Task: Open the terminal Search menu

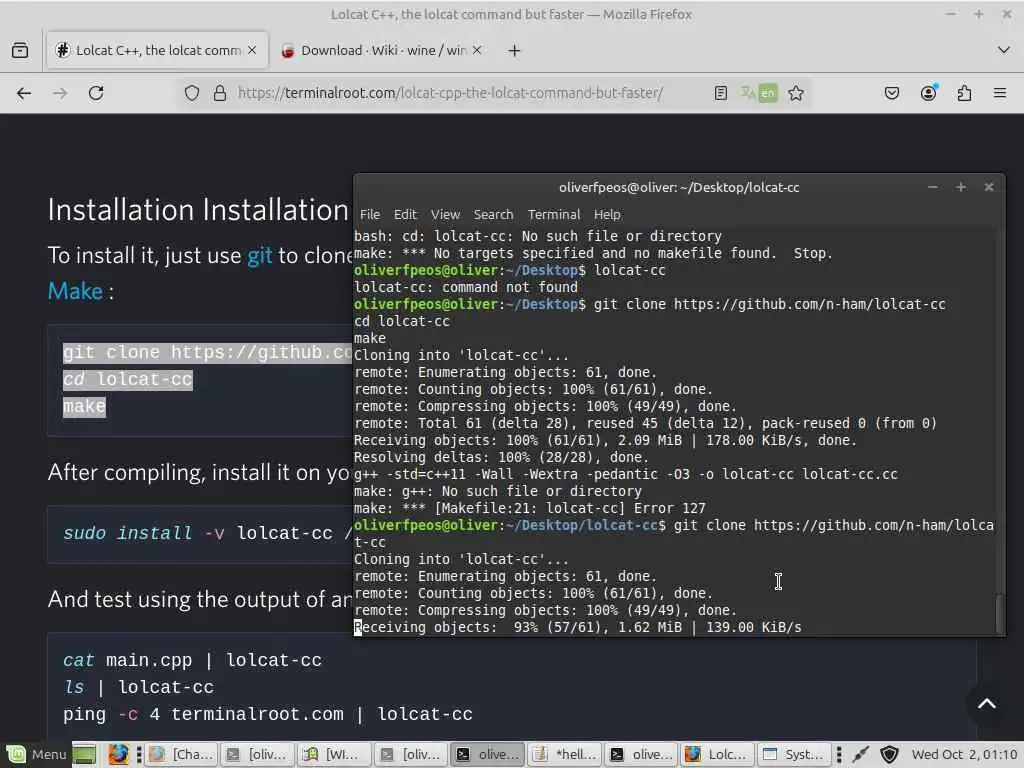Action: point(493,215)
